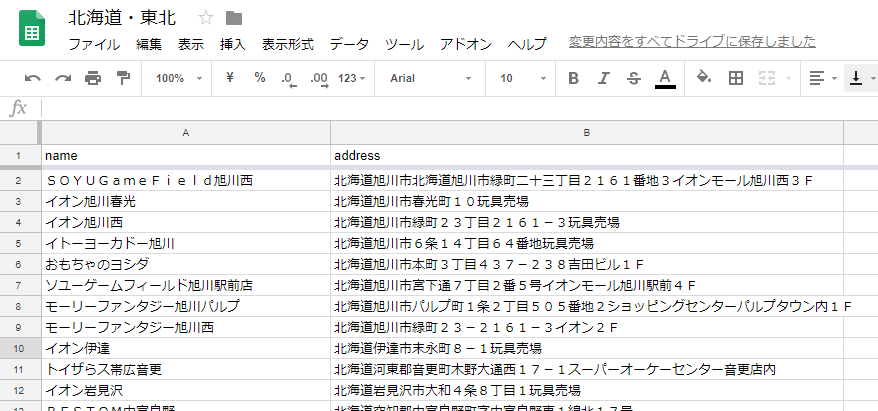Select cell ソユーゲームフィールド旭川駅前店

pos(186,286)
